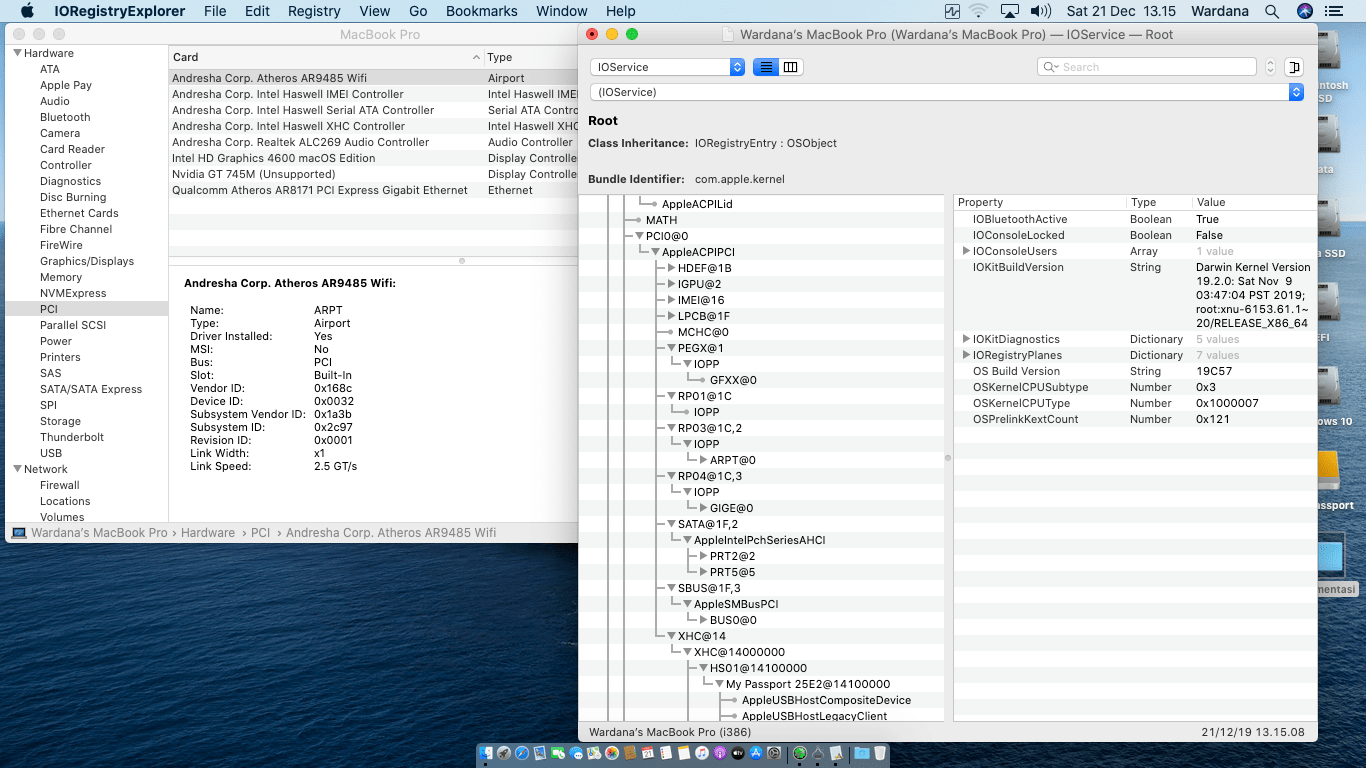Sort by the Property column header
The height and width of the screenshot is (768, 1366).
pos(1040,202)
